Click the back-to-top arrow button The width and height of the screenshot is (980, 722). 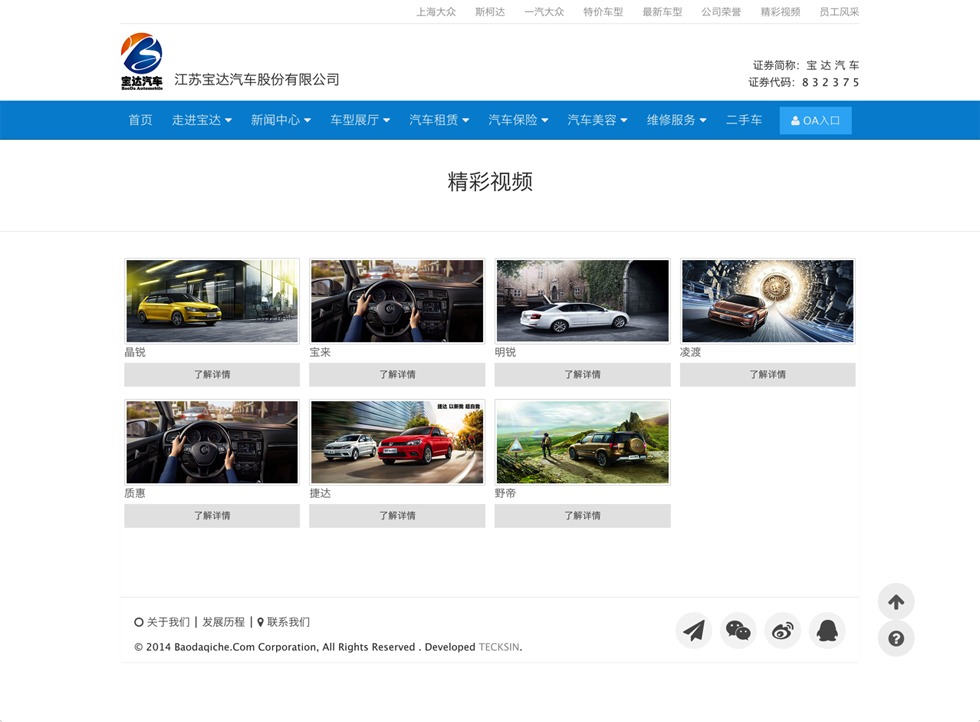pyautogui.click(x=896, y=601)
